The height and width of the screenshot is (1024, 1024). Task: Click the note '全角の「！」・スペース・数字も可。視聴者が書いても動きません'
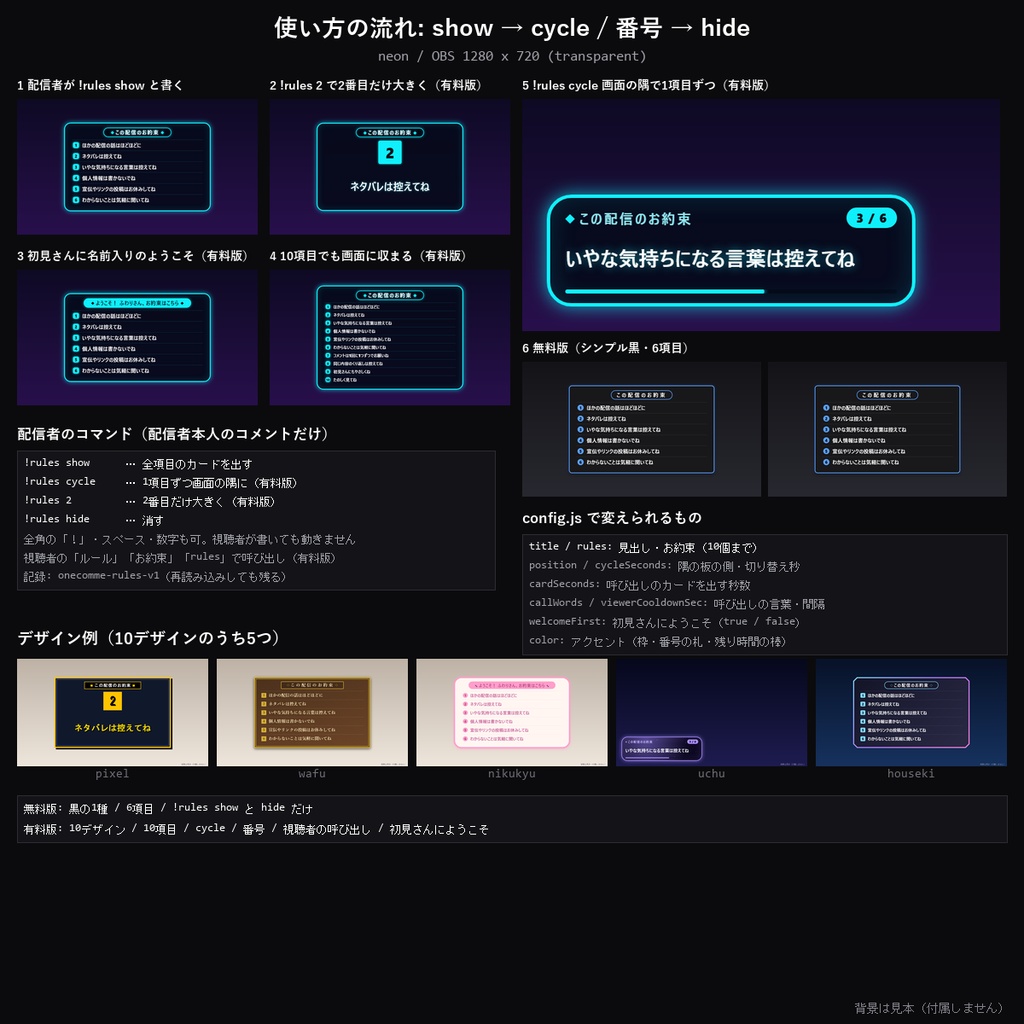coord(189,539)
